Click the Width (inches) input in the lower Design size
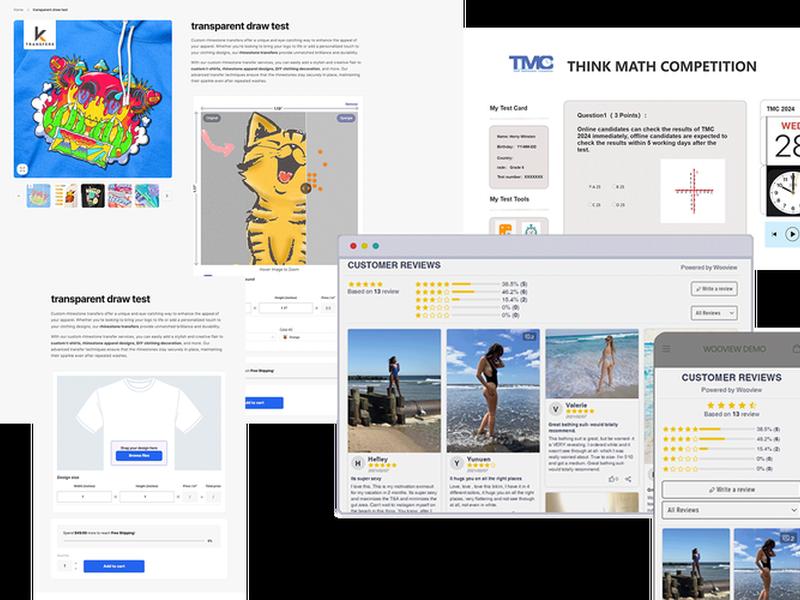This screenshot has height=600, width=800. (x=84, y=496)
